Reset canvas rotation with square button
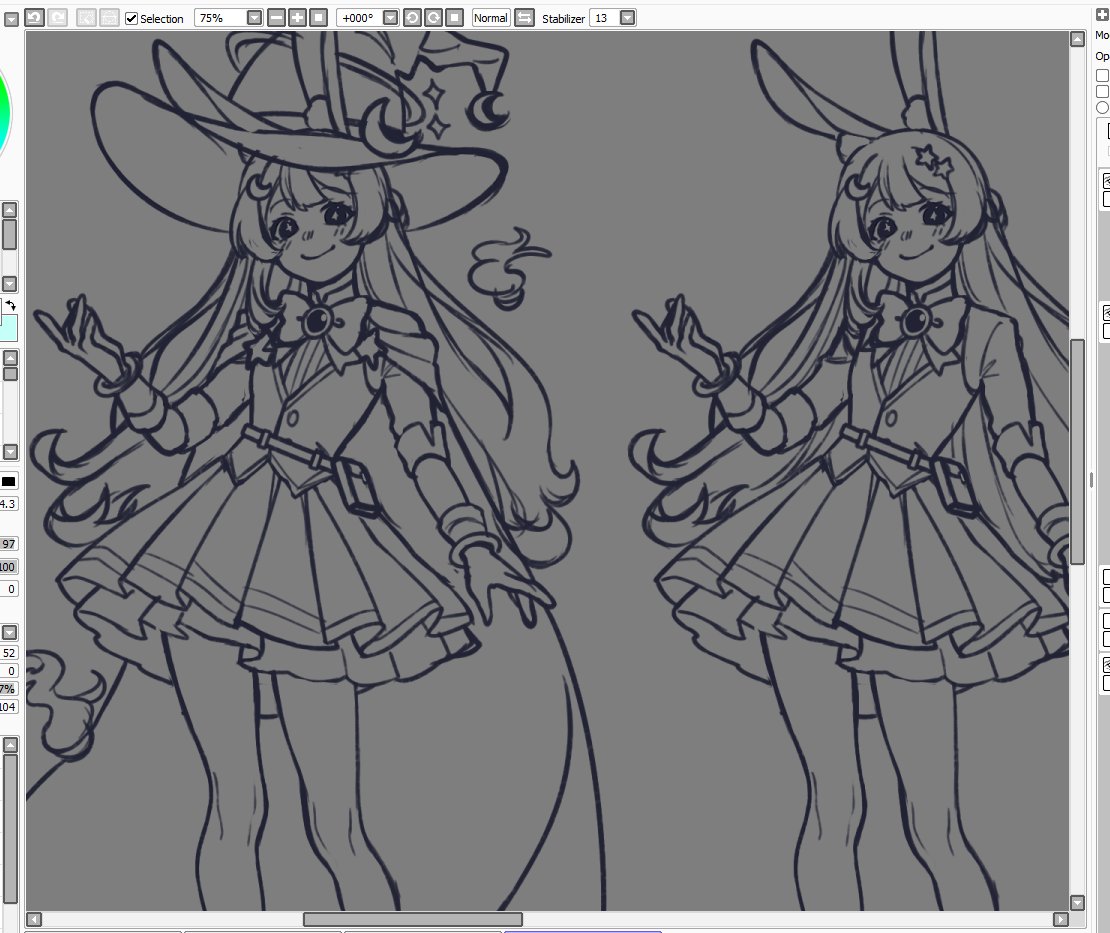Image resolution: width=1110 pixels, height=933 pixels. pyautogui.click(x=454, y=18)
